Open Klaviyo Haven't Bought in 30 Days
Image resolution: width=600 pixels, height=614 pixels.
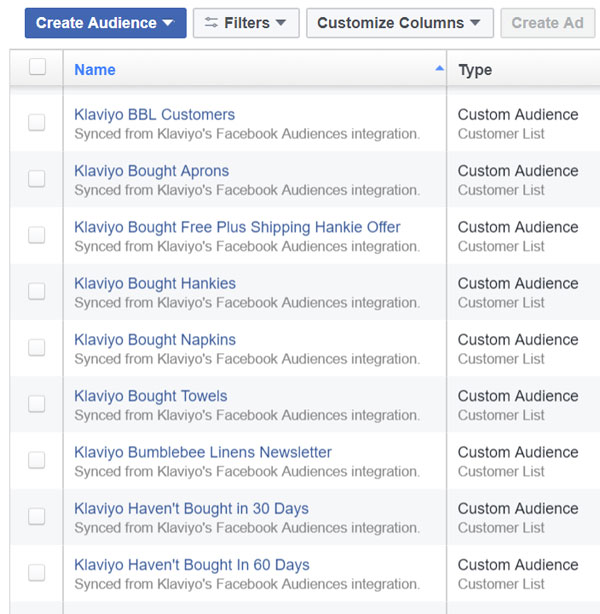tap(191, 509)
